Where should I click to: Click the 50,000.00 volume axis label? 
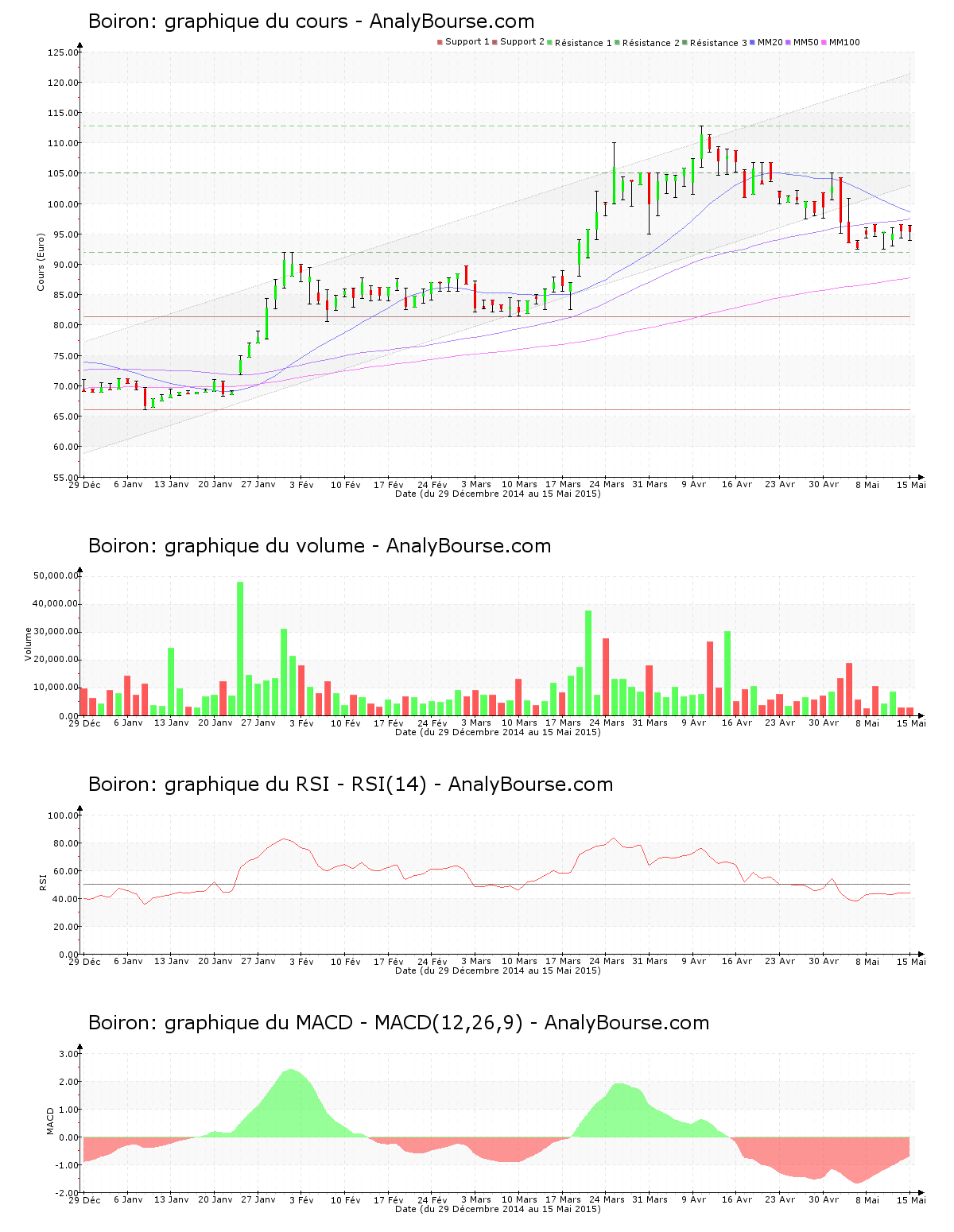[x=55, y=575]
